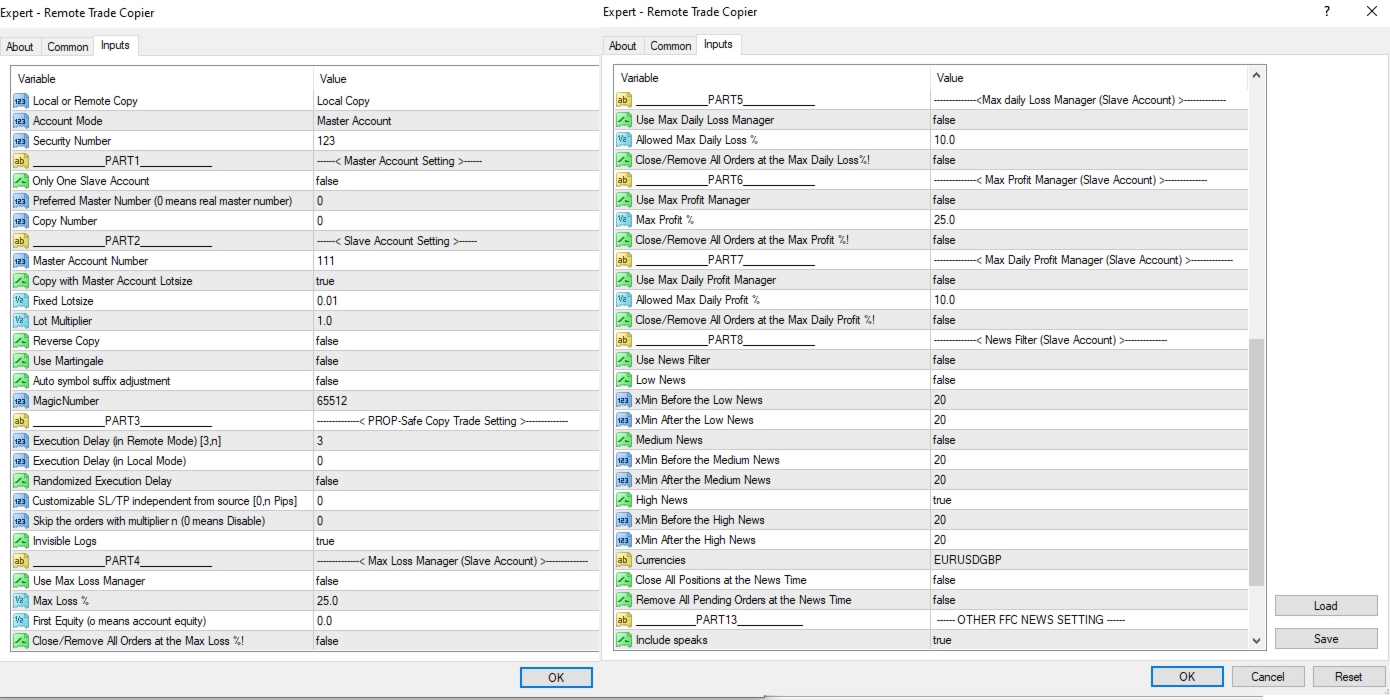Click the Use Martingale row icon
This screenshot has width=1390, height=700.
coord(21,361)
